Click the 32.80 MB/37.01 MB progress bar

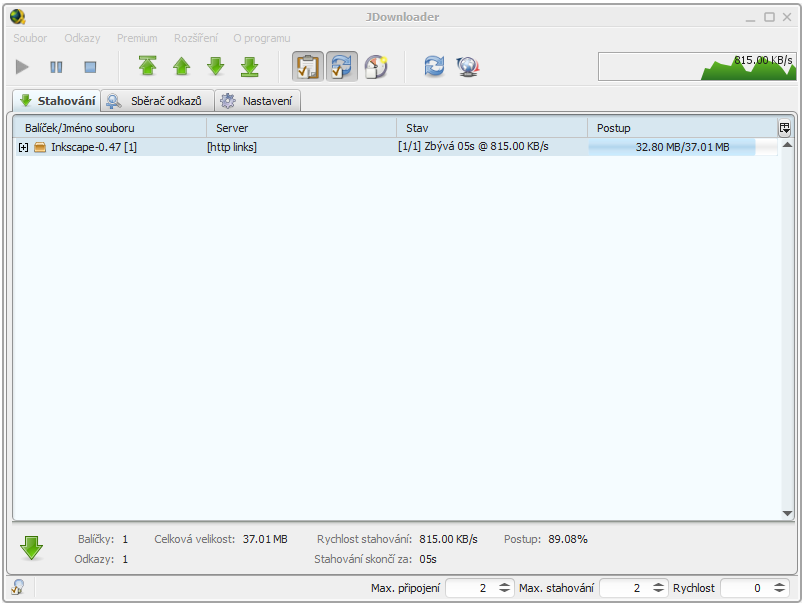[682, 147]
